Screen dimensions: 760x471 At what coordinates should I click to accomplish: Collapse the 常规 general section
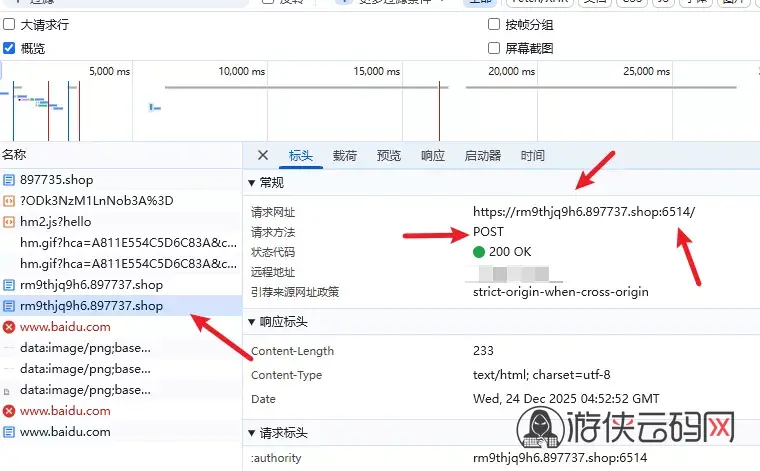pyautogui.click(x=252, y=183)
